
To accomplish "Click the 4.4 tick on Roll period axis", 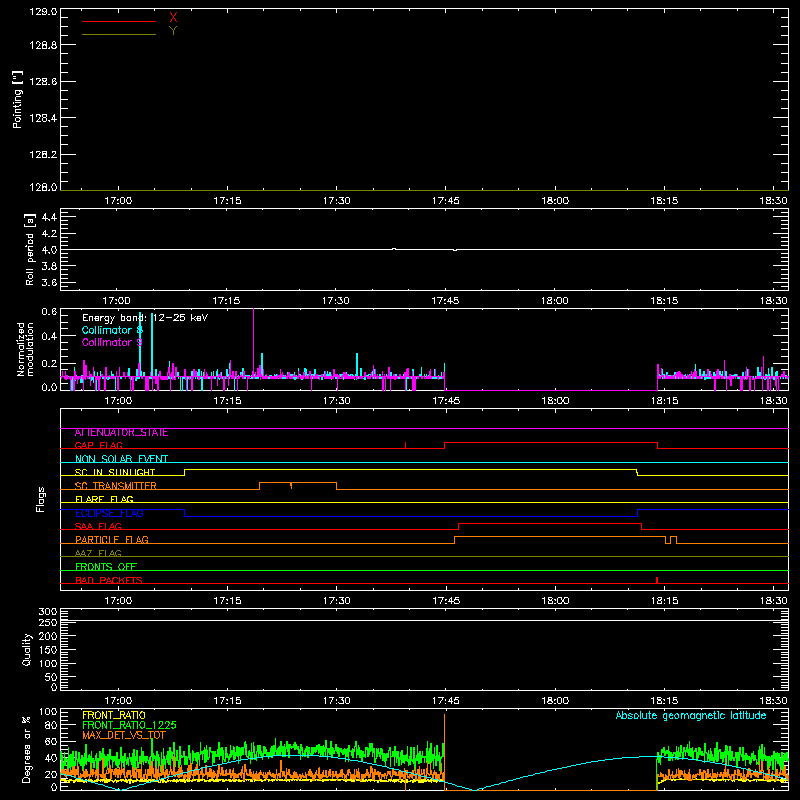I will (49, 217).
